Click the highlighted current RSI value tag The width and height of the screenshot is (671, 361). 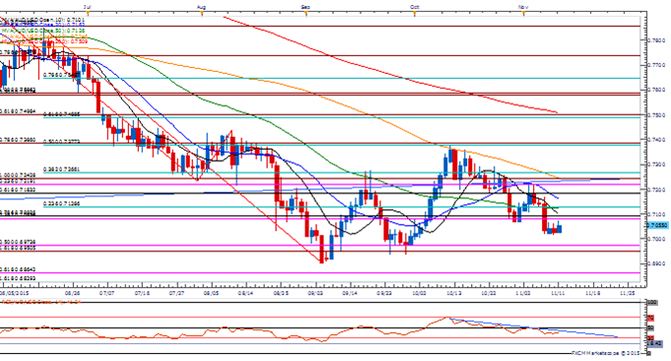[655, 343]
